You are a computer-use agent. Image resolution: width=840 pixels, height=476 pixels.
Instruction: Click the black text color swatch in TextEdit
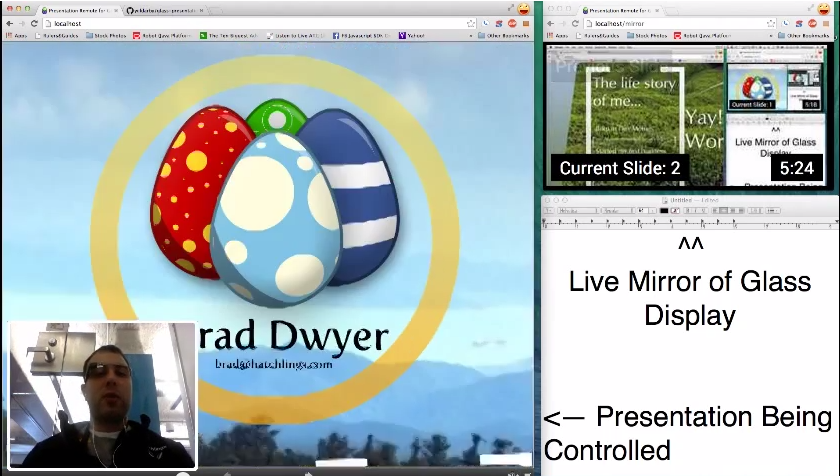click(664, 211)
